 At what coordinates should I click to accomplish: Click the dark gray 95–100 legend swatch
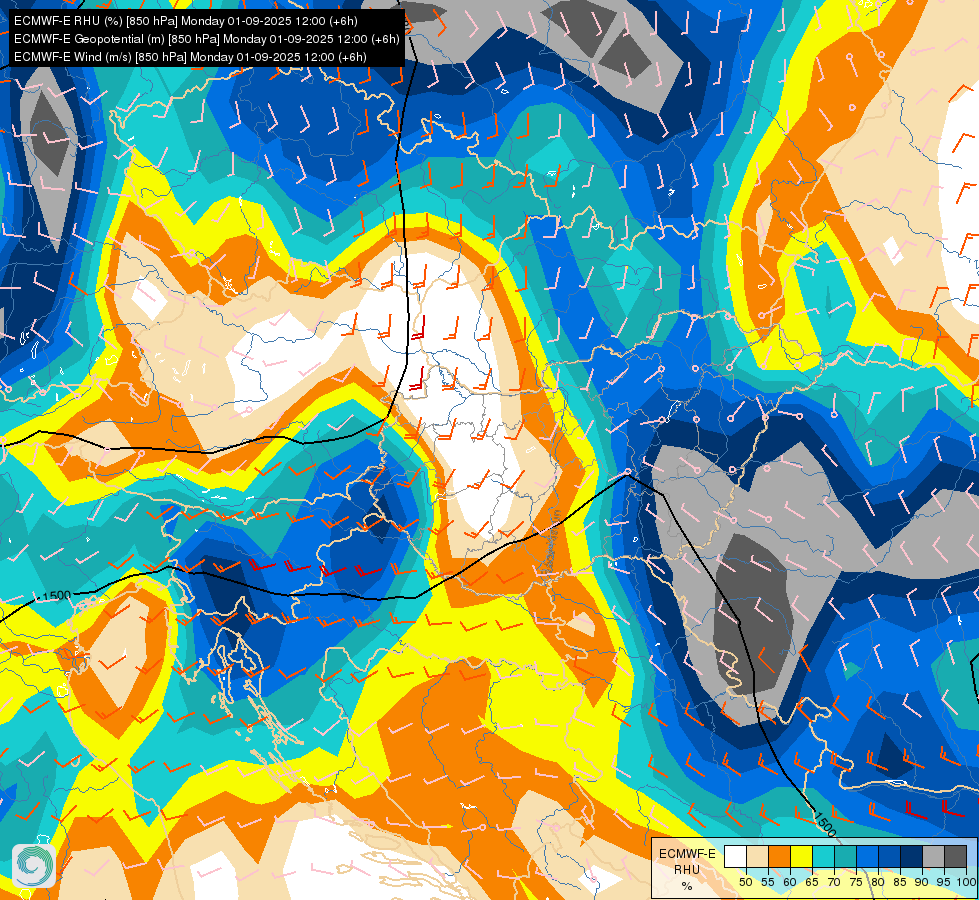click(955, 856)
